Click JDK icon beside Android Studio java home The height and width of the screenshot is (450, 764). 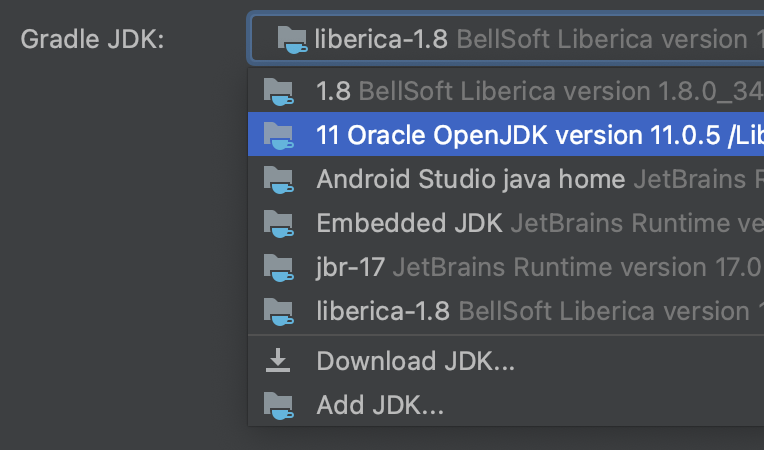[279, 180]
